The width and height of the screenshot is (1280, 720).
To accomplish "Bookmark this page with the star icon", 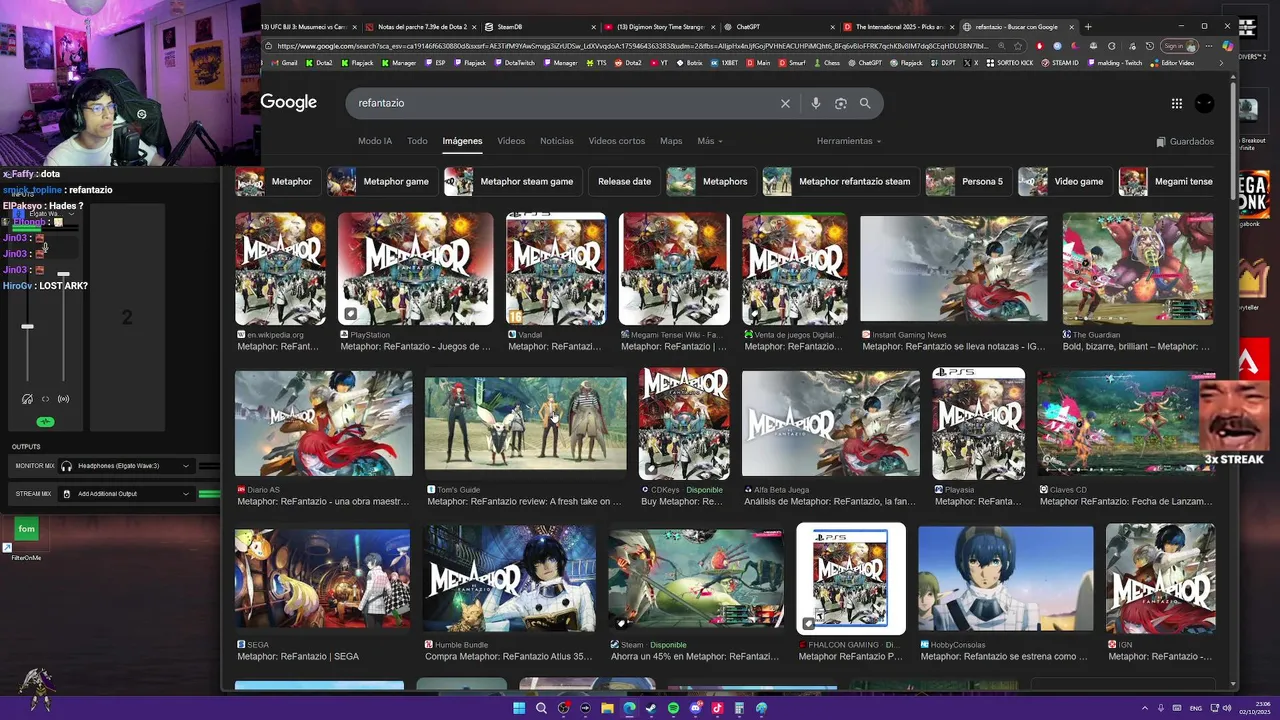I will click(1018, 46).
